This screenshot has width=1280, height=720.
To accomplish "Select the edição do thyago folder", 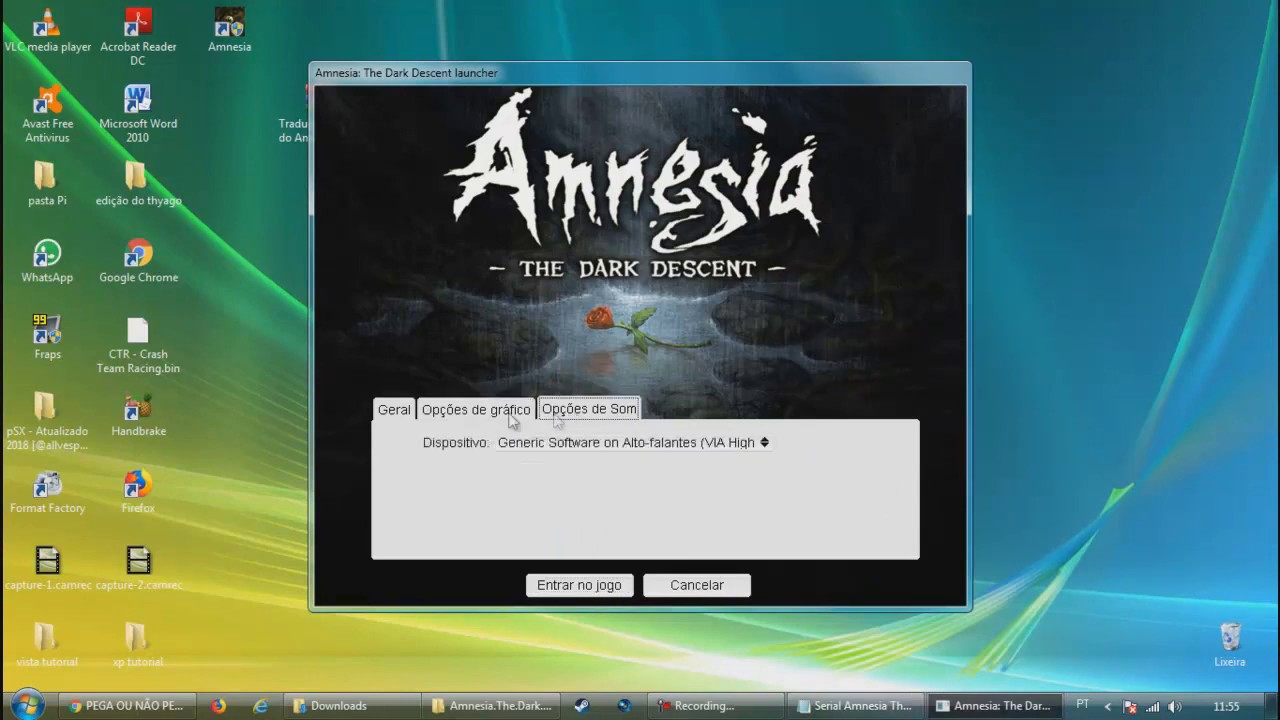I will click(x=138, y=183).
